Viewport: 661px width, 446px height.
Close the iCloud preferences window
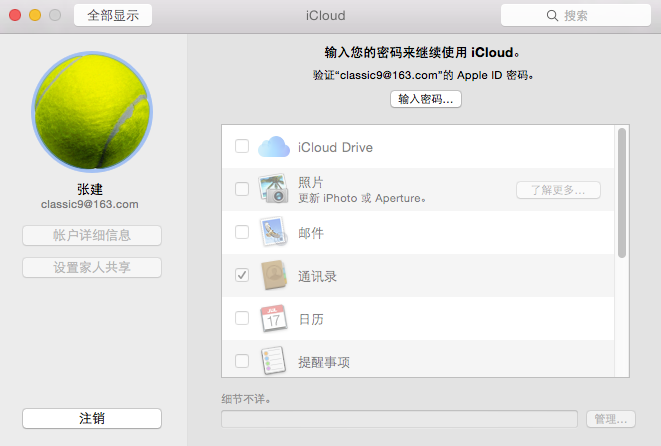15,15
